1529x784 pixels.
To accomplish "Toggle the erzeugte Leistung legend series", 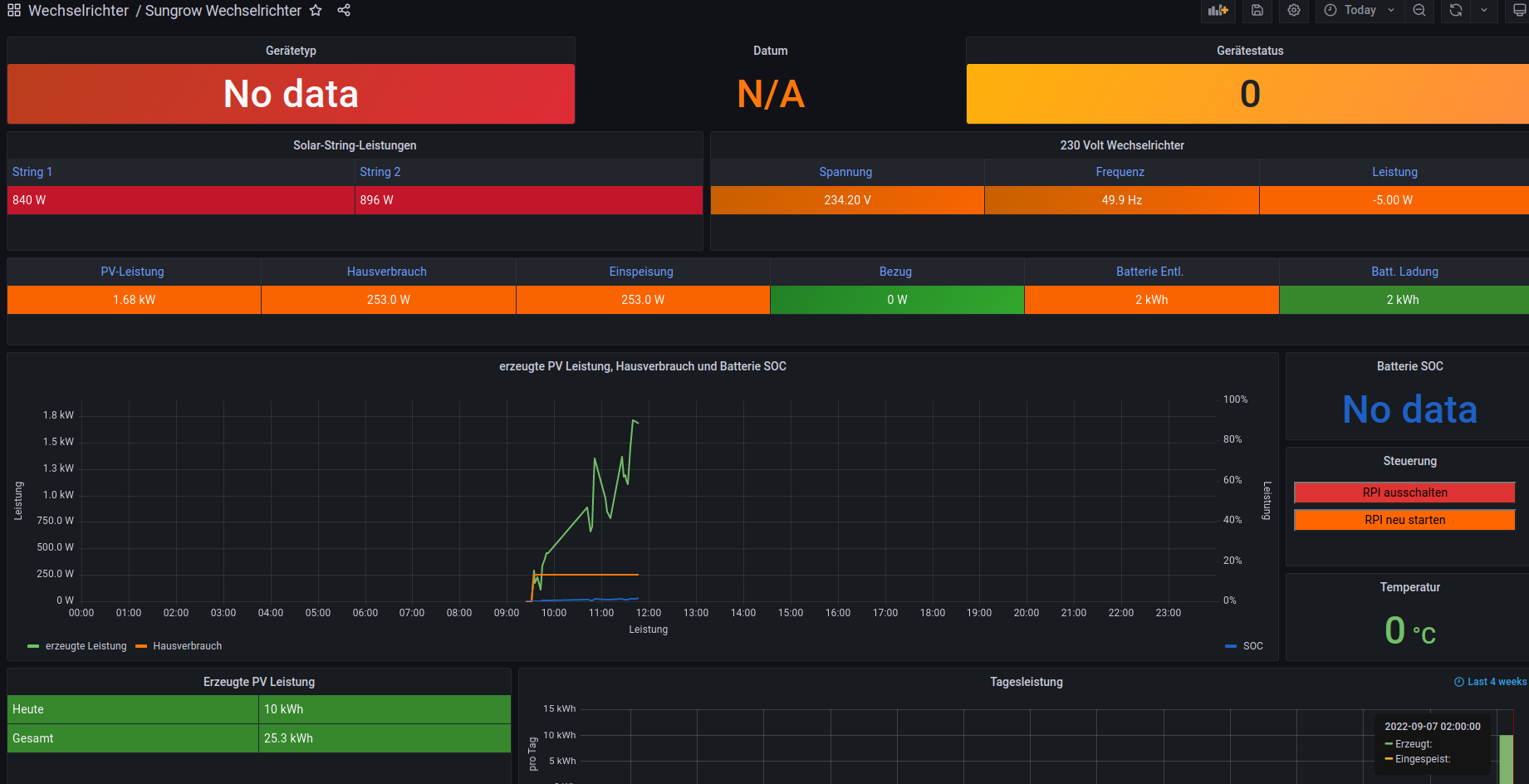I will point(86,646).
